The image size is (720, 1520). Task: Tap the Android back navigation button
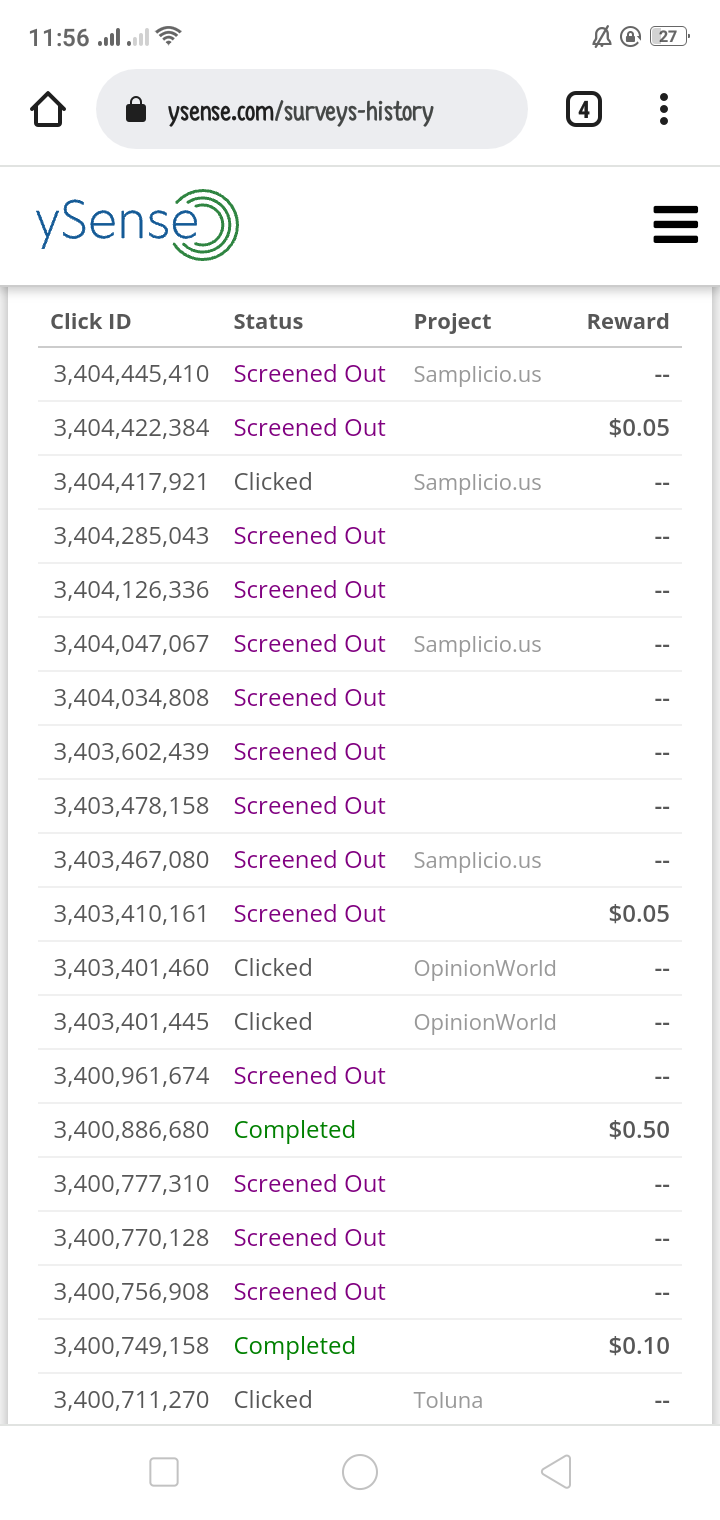(x=556, y=1472)
